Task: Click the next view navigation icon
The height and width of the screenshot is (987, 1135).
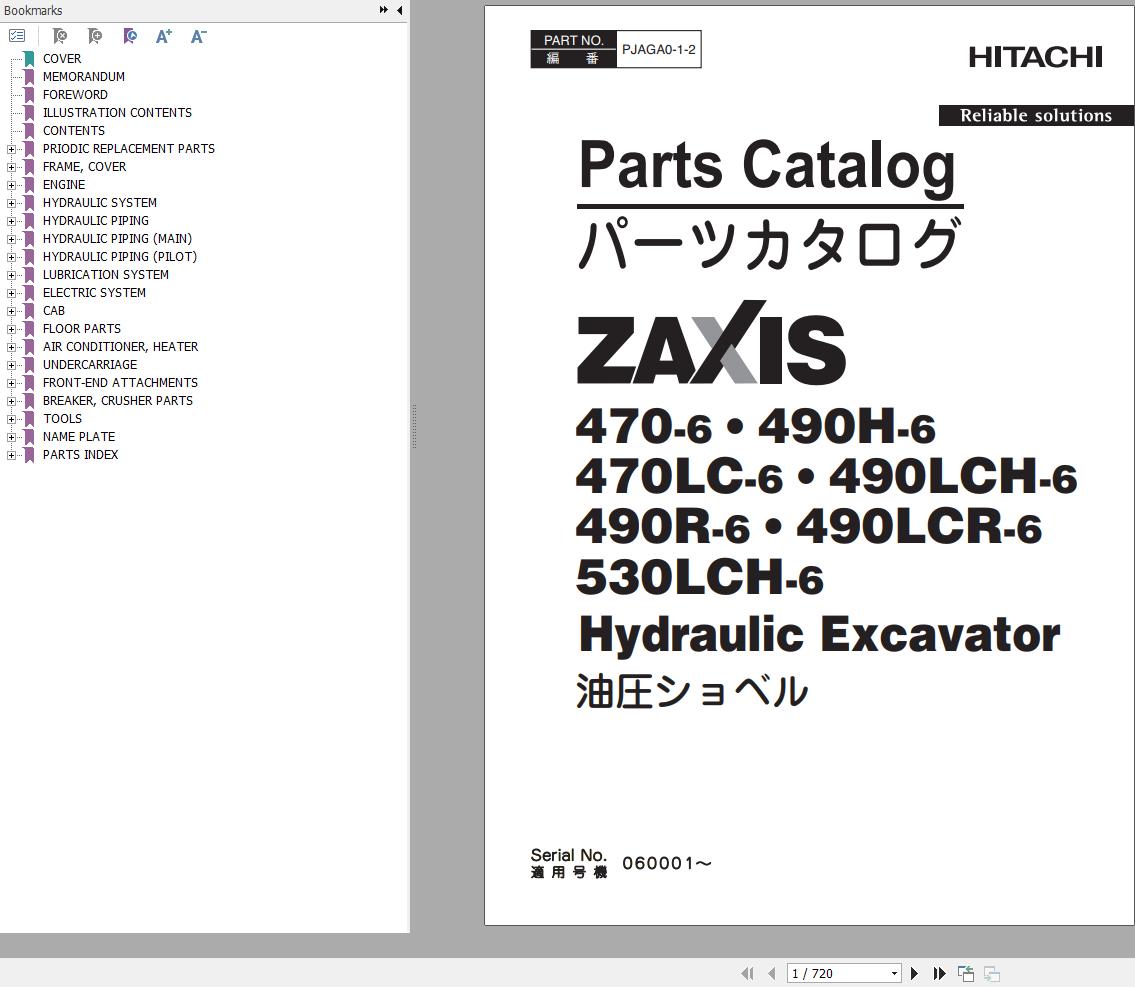Action: pyautogui.click(x=992, y=974)
